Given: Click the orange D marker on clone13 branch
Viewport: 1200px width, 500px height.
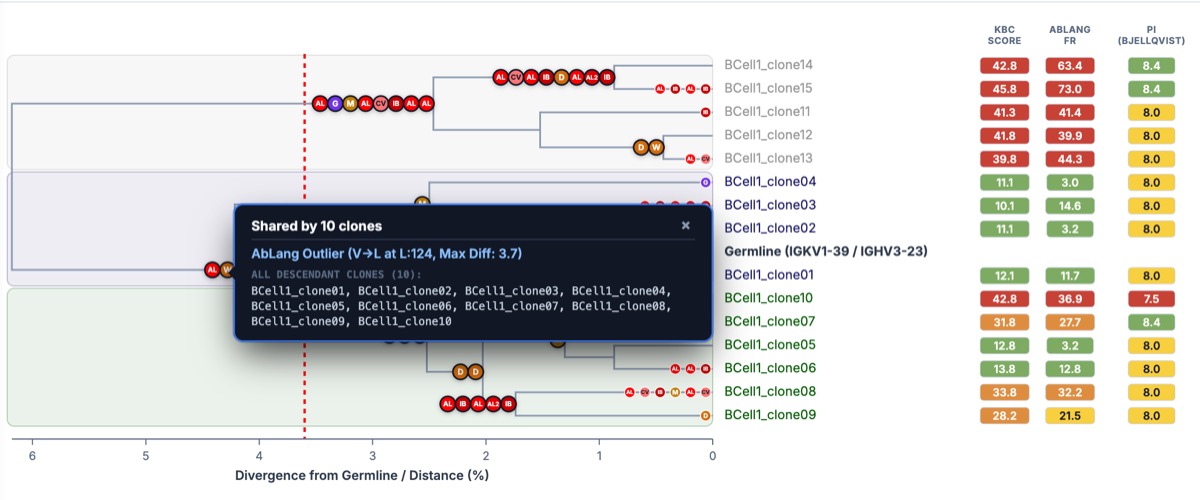Looking at the screenshot, I should [641, 147].
